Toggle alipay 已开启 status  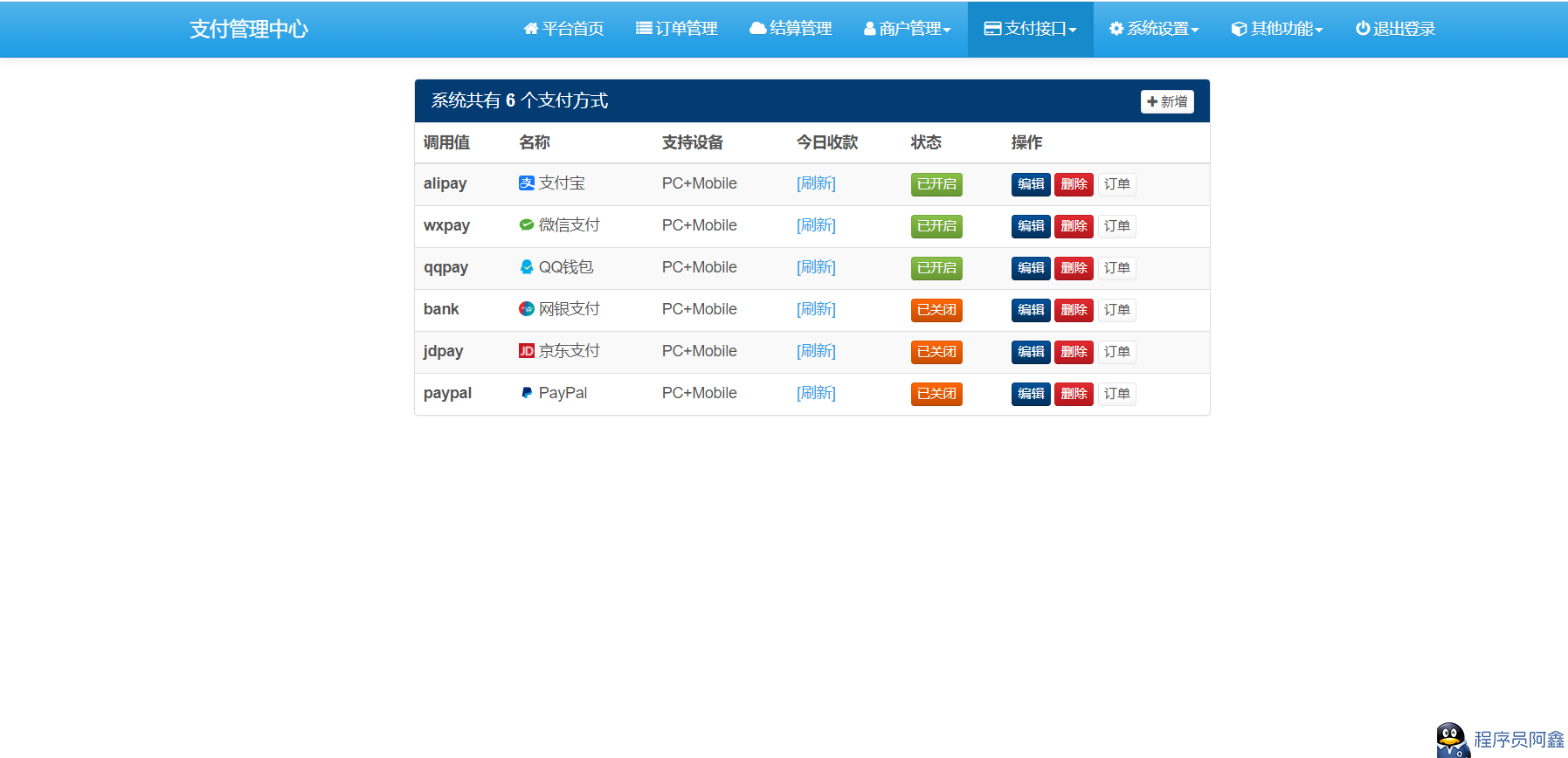[936, 184]
